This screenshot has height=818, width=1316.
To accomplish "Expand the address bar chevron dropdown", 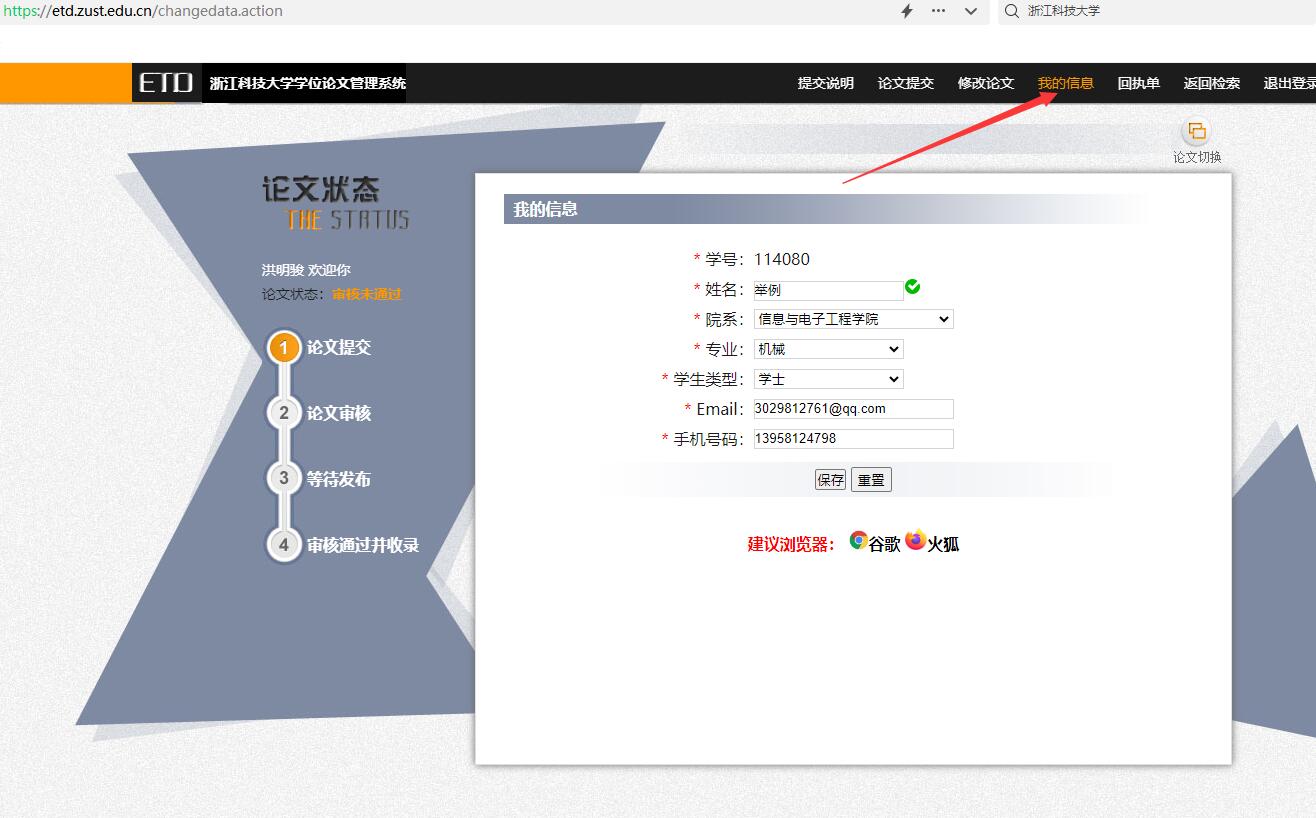I will (970, 11).
